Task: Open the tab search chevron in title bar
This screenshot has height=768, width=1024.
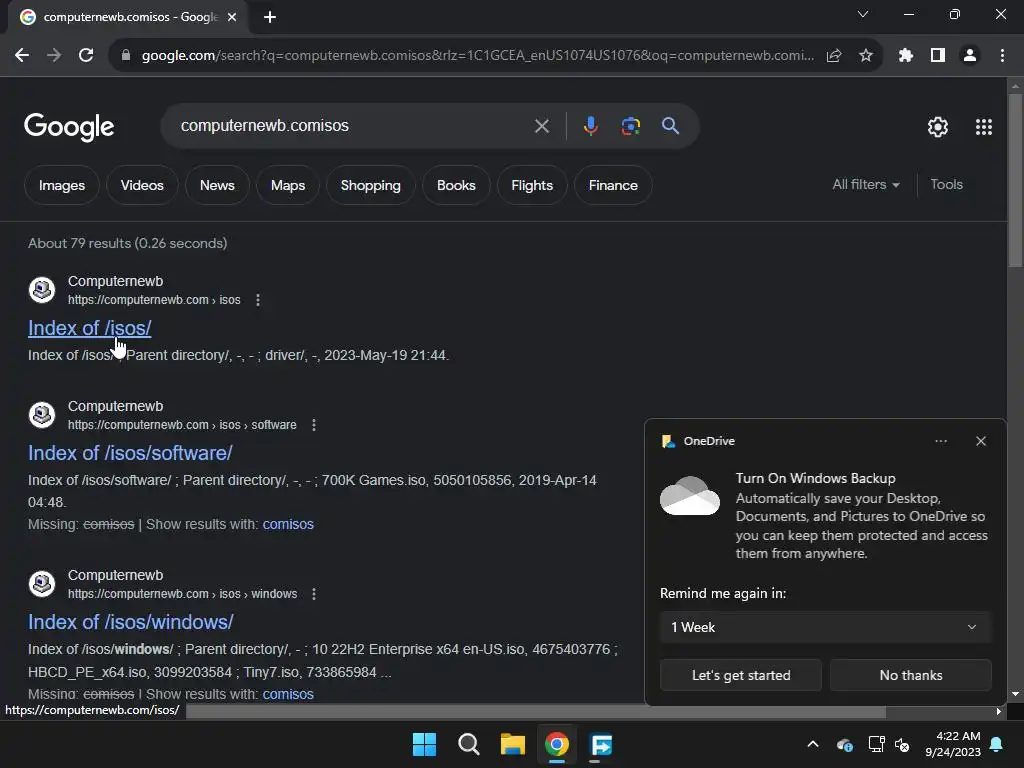Action: 863,14
